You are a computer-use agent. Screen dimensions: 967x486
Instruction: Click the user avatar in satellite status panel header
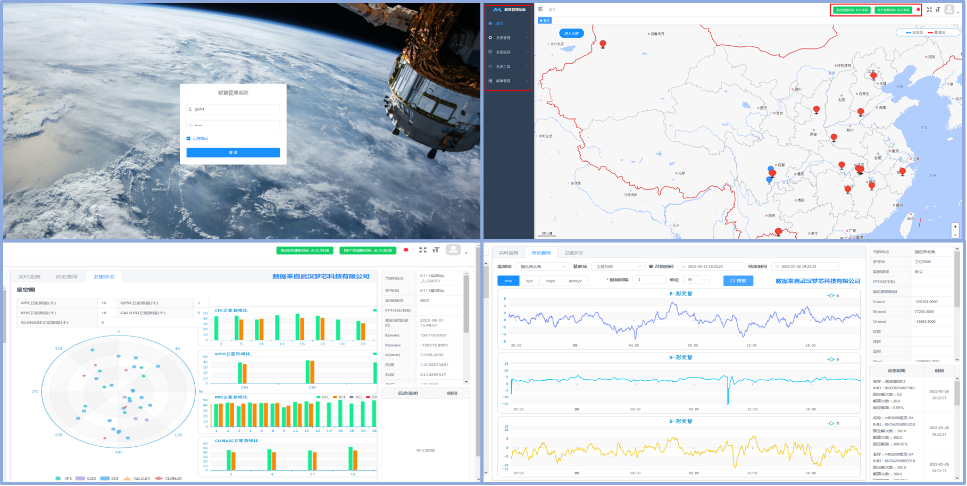[x=453, y=250]
